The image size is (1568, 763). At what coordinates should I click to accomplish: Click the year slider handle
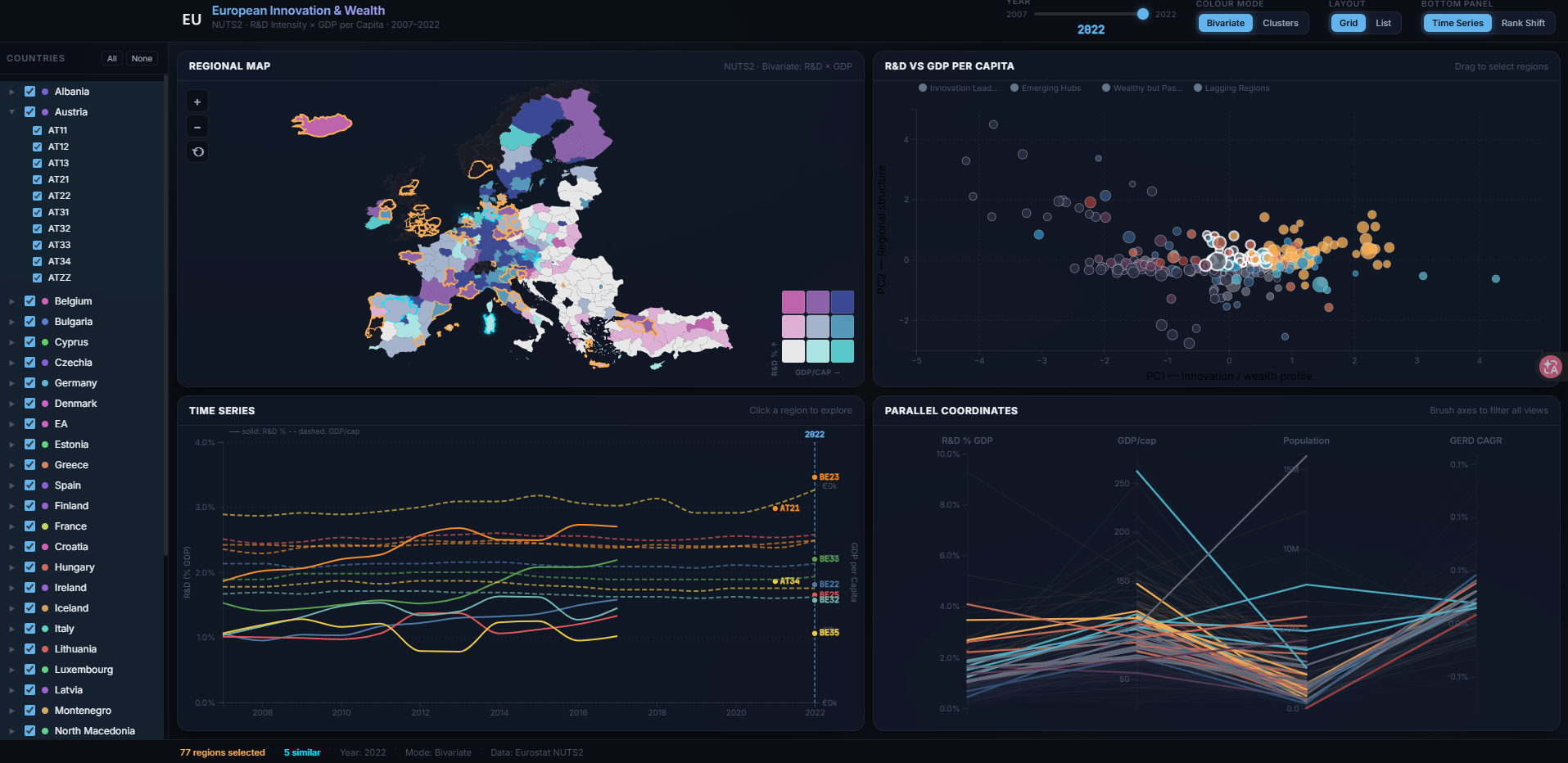(x=1143, y=14)
